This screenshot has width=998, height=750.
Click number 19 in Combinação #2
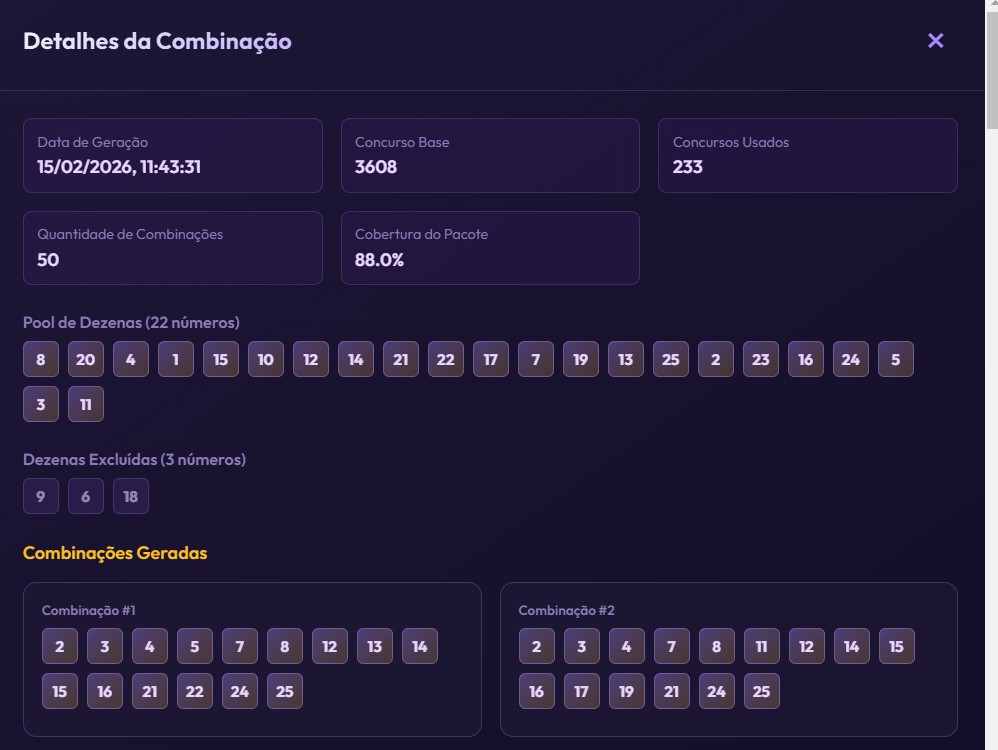pos(627,691)
